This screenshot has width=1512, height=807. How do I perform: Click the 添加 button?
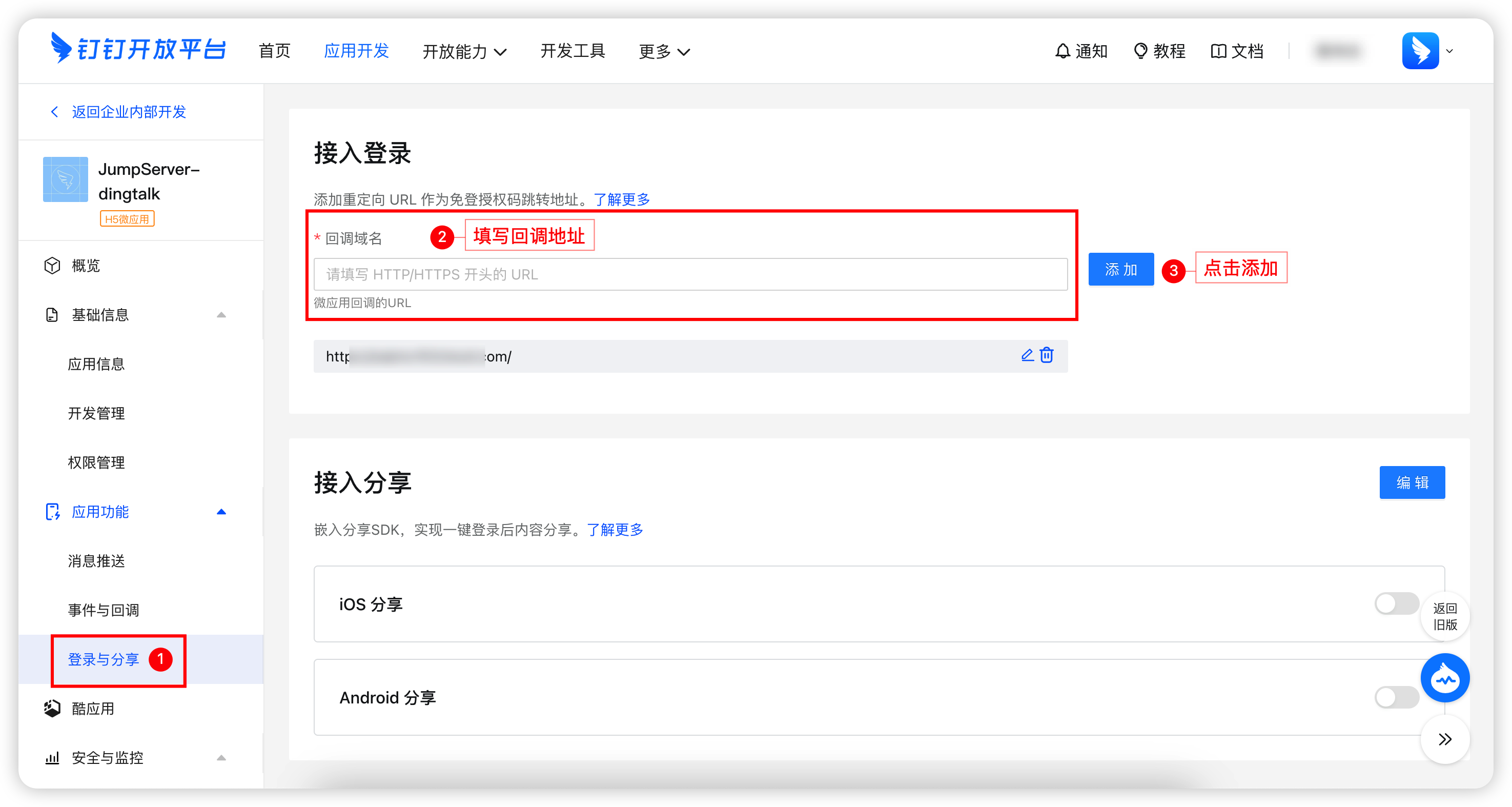(1120, 269)
